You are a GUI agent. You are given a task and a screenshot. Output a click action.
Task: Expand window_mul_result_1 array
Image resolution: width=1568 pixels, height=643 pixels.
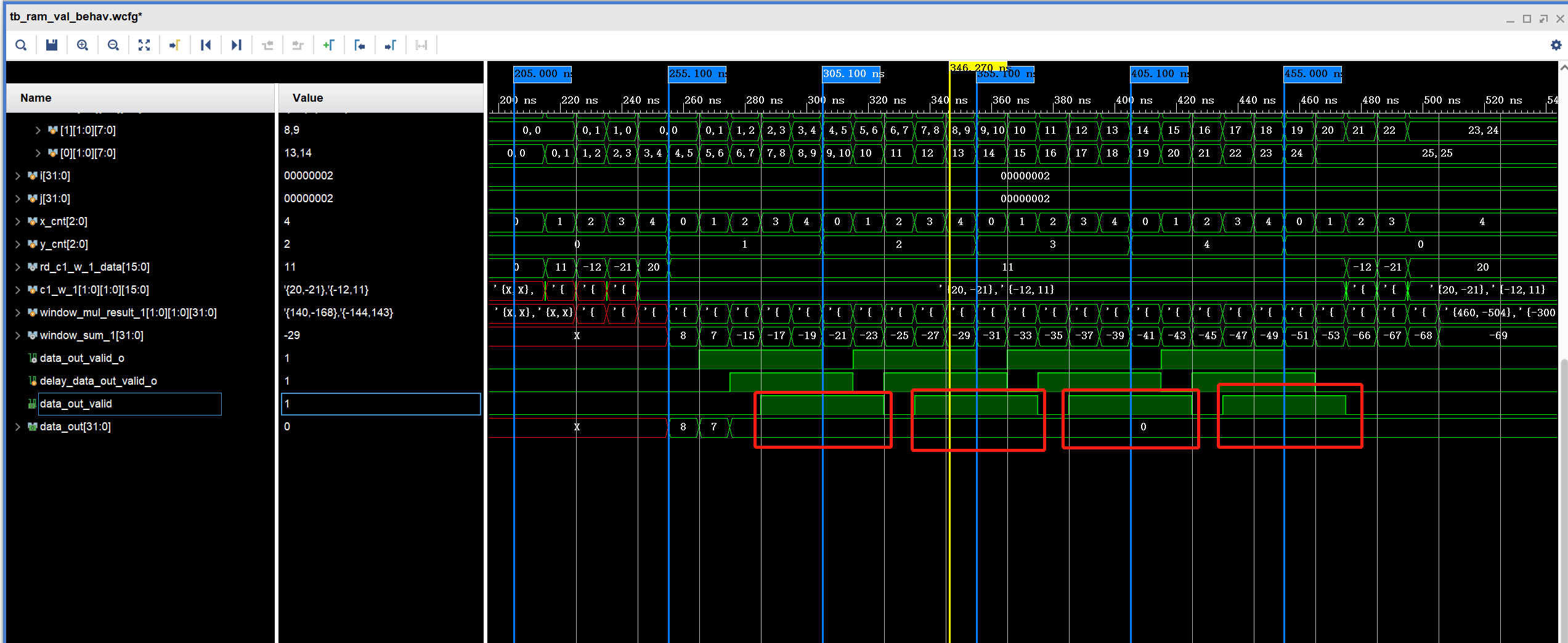18,313
